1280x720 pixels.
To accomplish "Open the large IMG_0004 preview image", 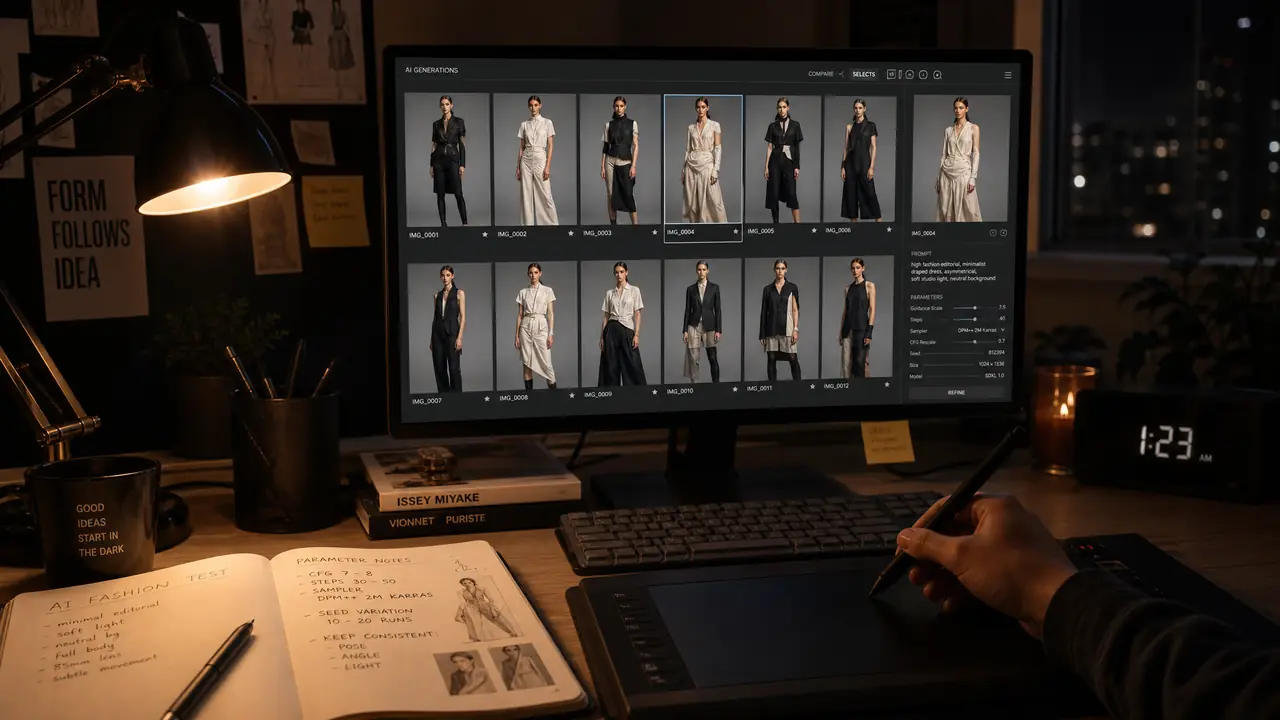I will point(960,159).
